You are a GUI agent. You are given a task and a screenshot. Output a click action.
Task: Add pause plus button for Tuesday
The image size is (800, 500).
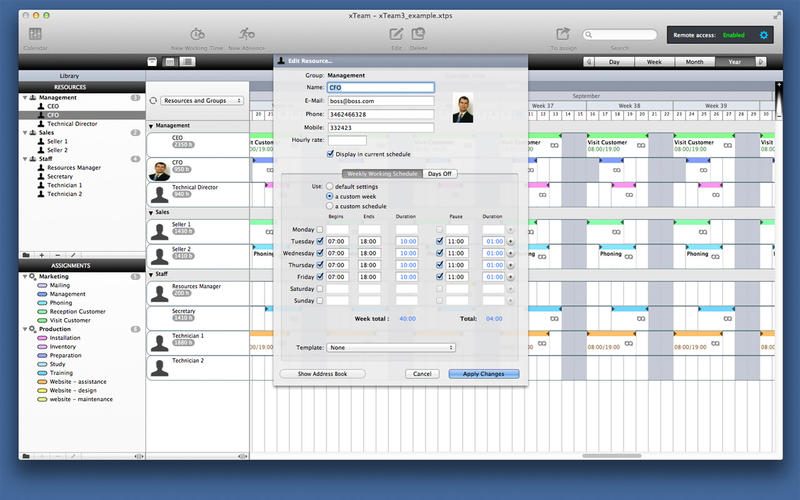[510, 241]
